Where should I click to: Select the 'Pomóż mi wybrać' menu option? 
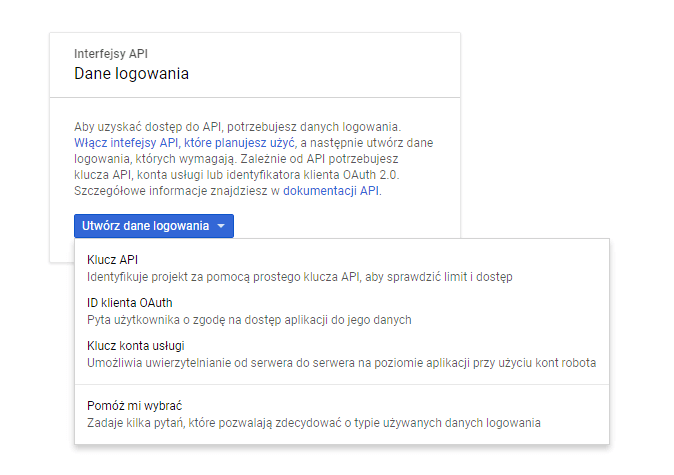click(x=342, y=414)
